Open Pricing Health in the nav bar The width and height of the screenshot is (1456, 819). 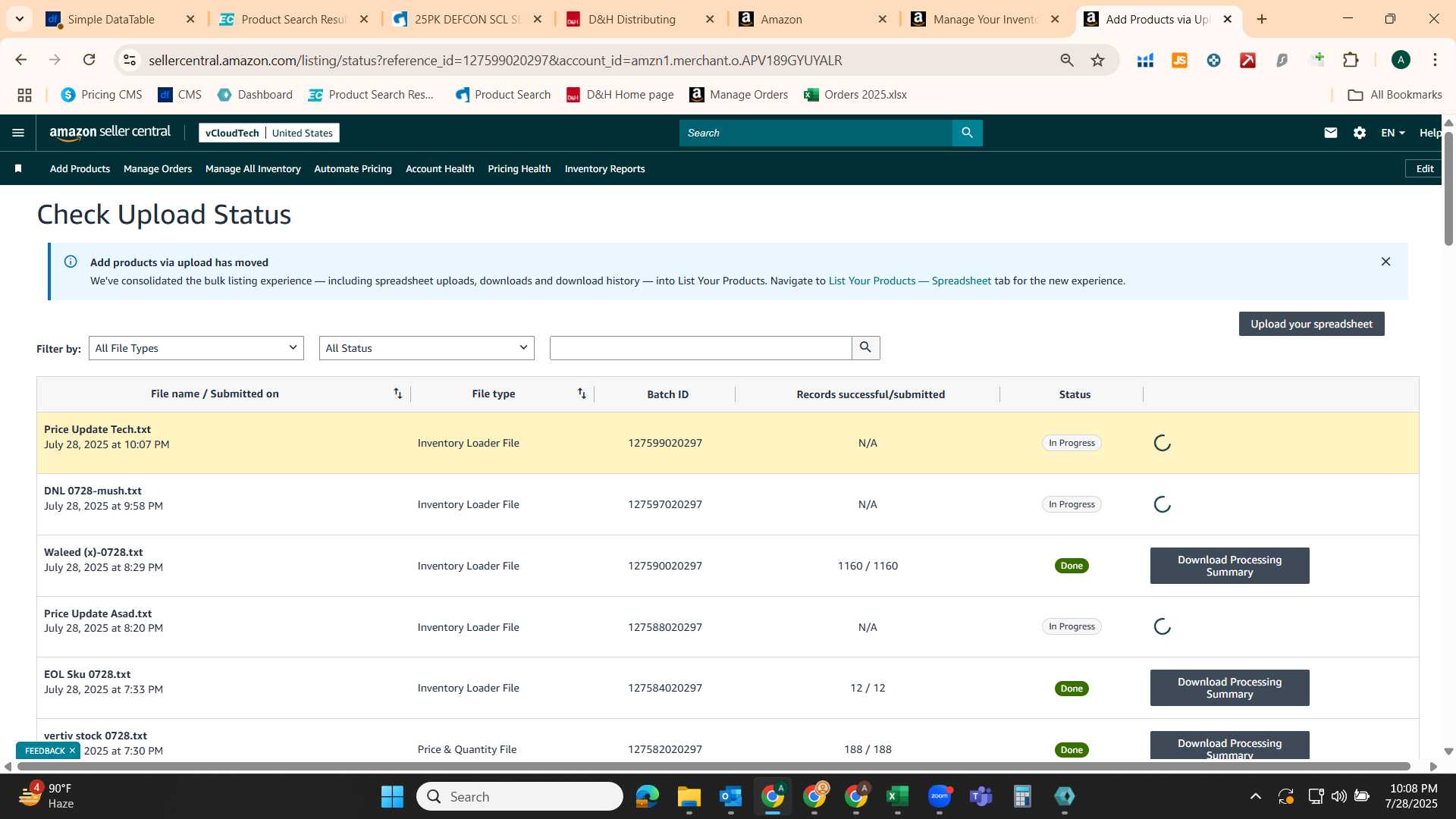519,168
